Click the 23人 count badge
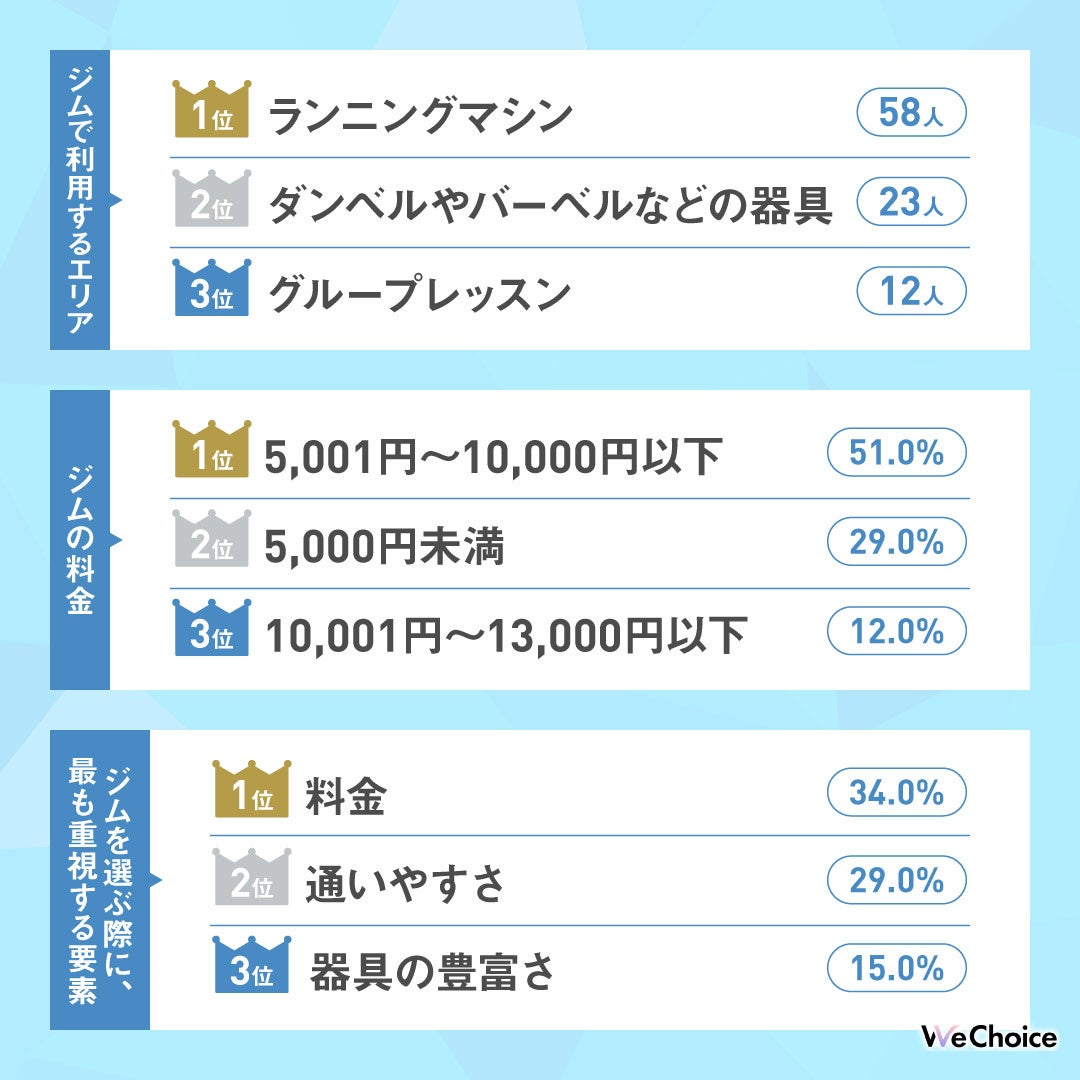The width and height of the screenshot is (1080, 1080). coord(912,203)
